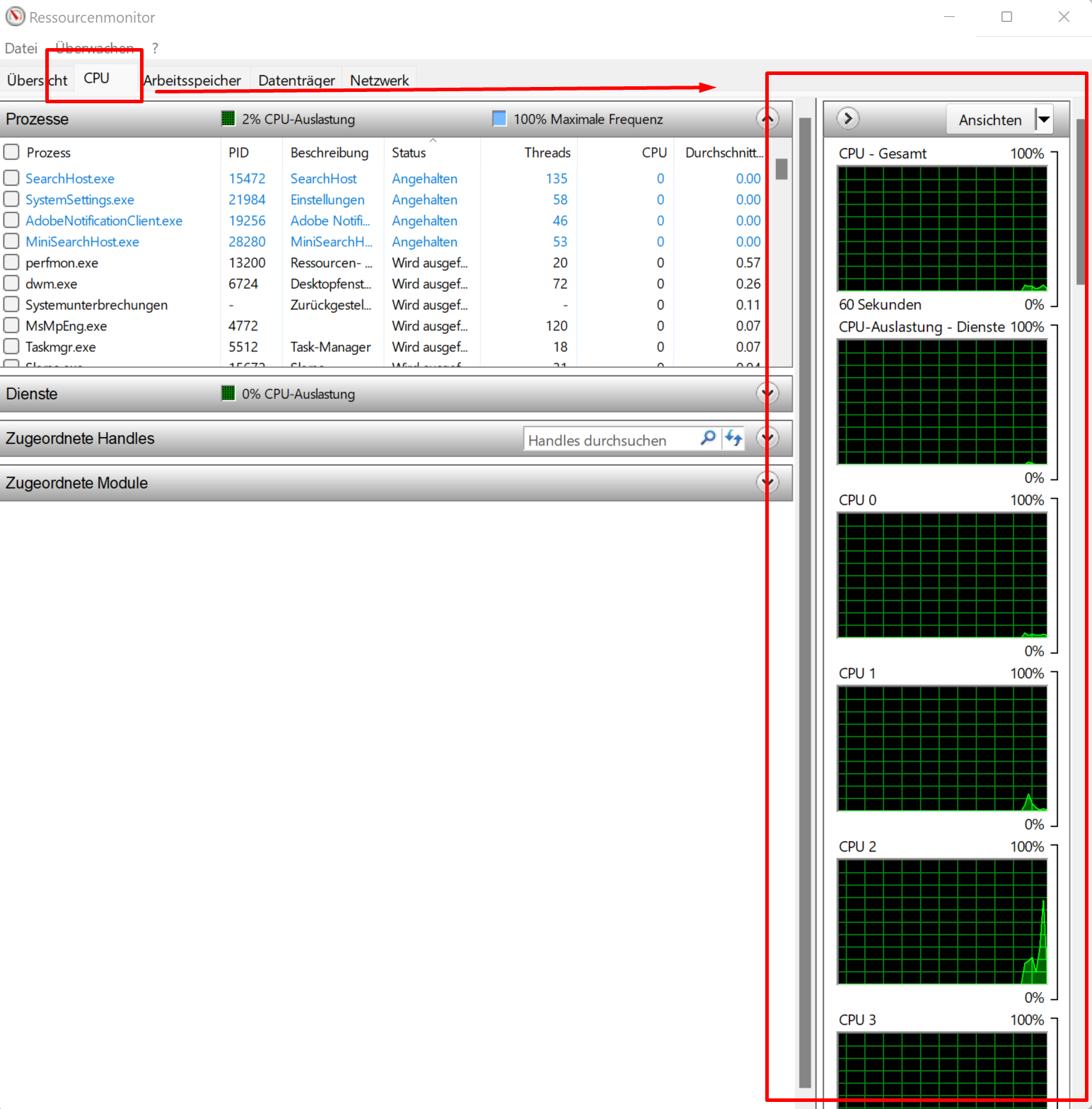The height and width of the screenshot is (1109, 1092).
Task: Expand the Dienste section chevron
Action: pos(767,393)
